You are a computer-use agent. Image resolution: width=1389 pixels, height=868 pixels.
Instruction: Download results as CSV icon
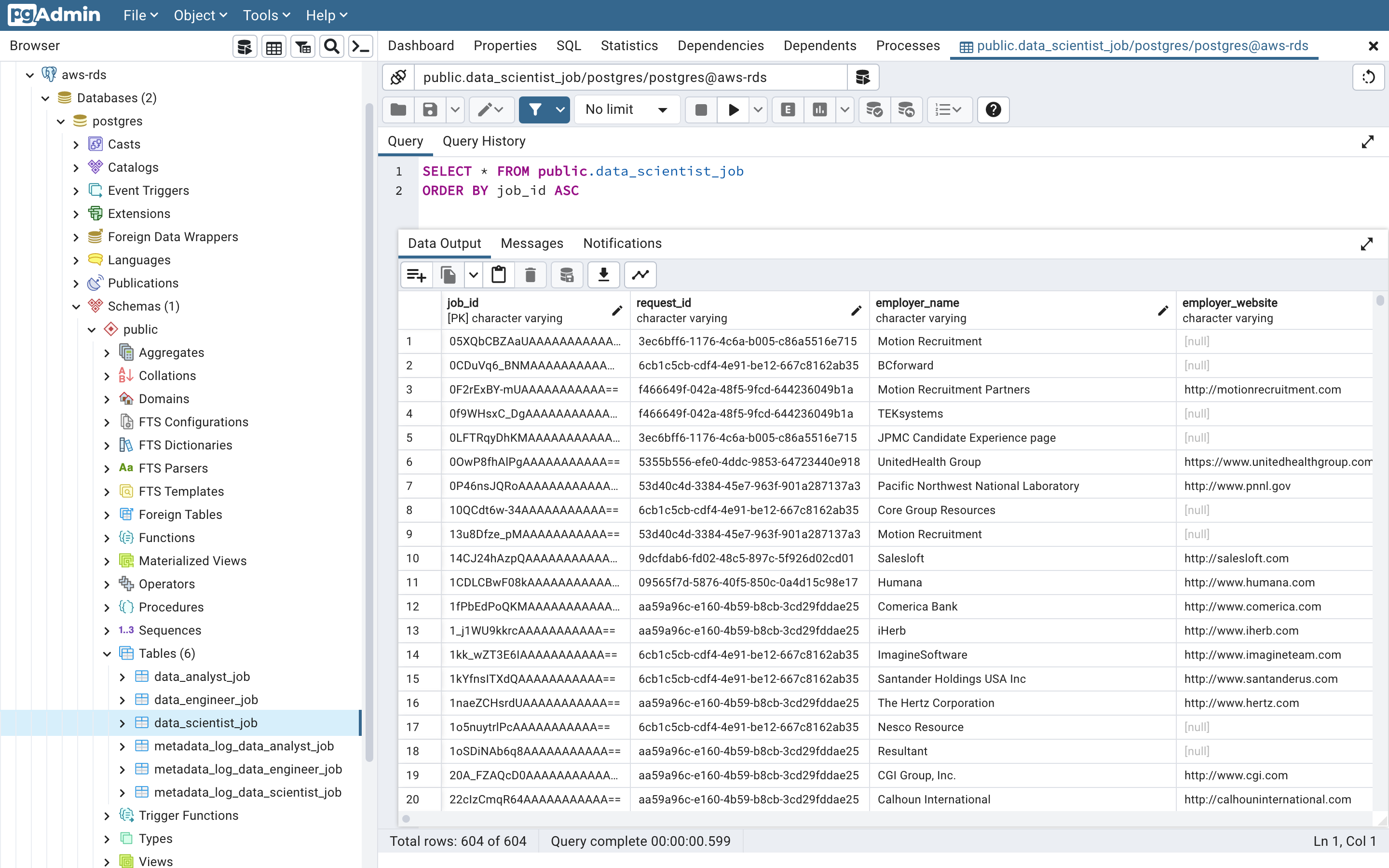[603, 275]
